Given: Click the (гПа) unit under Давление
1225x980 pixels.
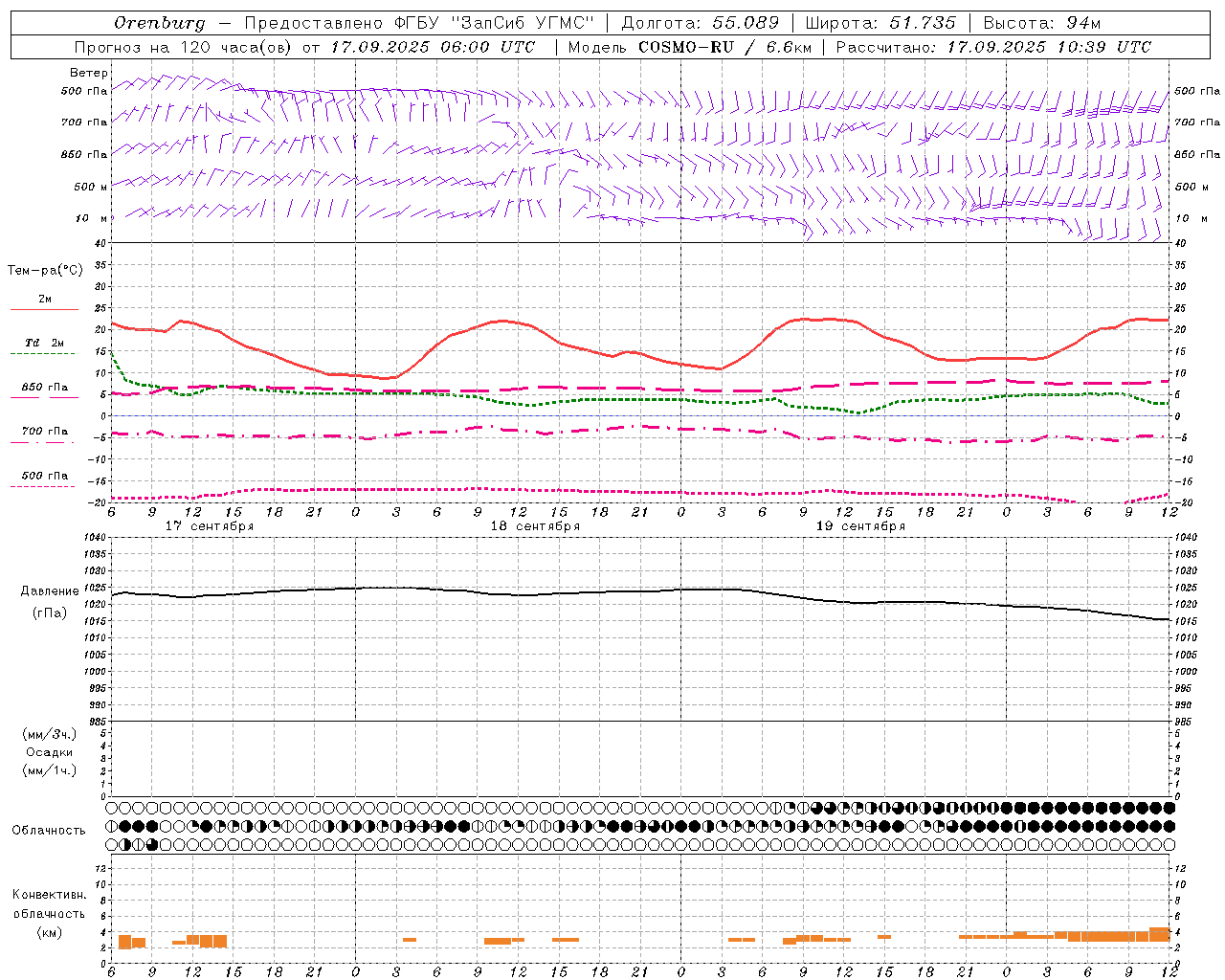Looking at the screenshot, I should (50, 612).
